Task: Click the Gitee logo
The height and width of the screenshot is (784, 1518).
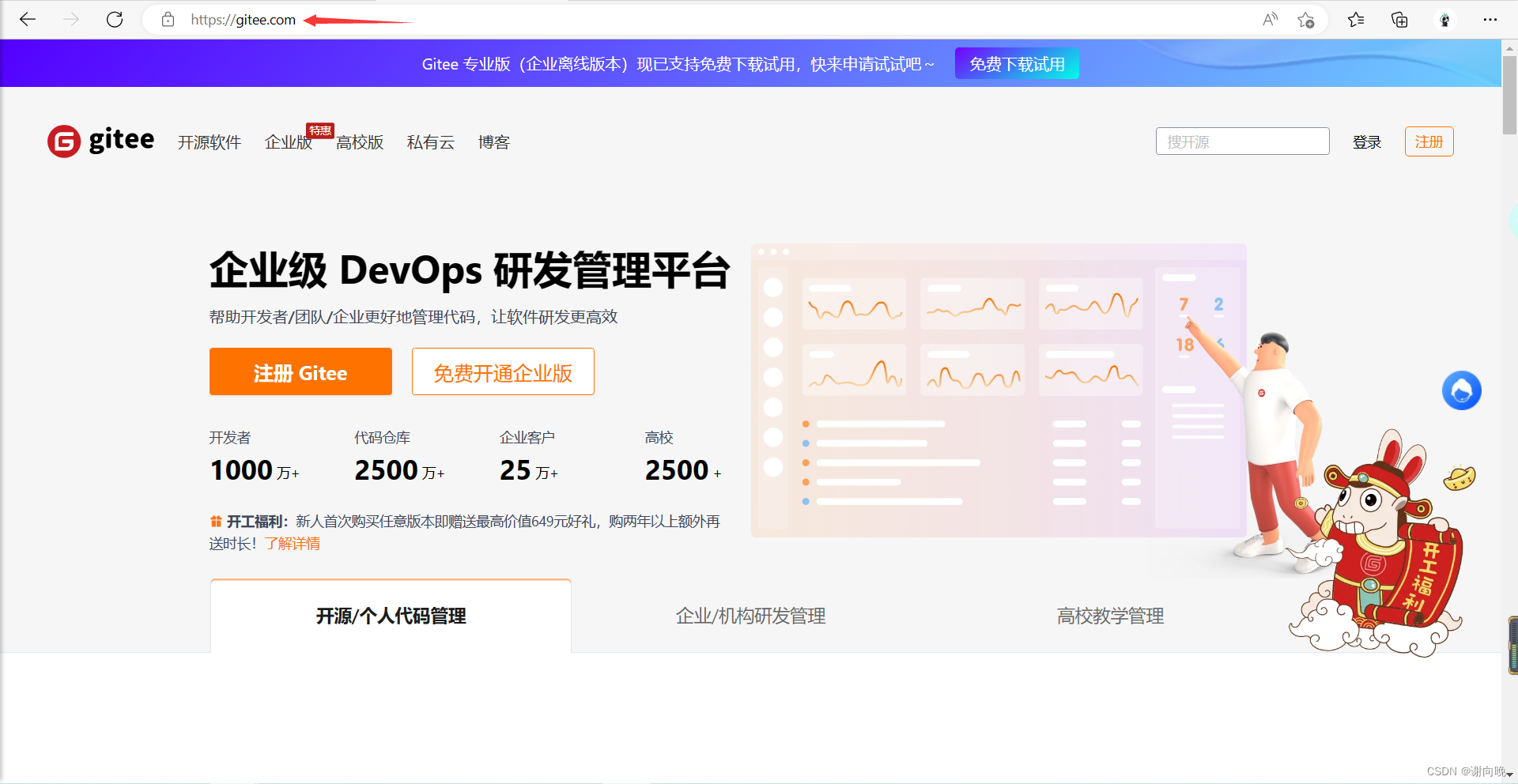Action: (x=100, y=141)
